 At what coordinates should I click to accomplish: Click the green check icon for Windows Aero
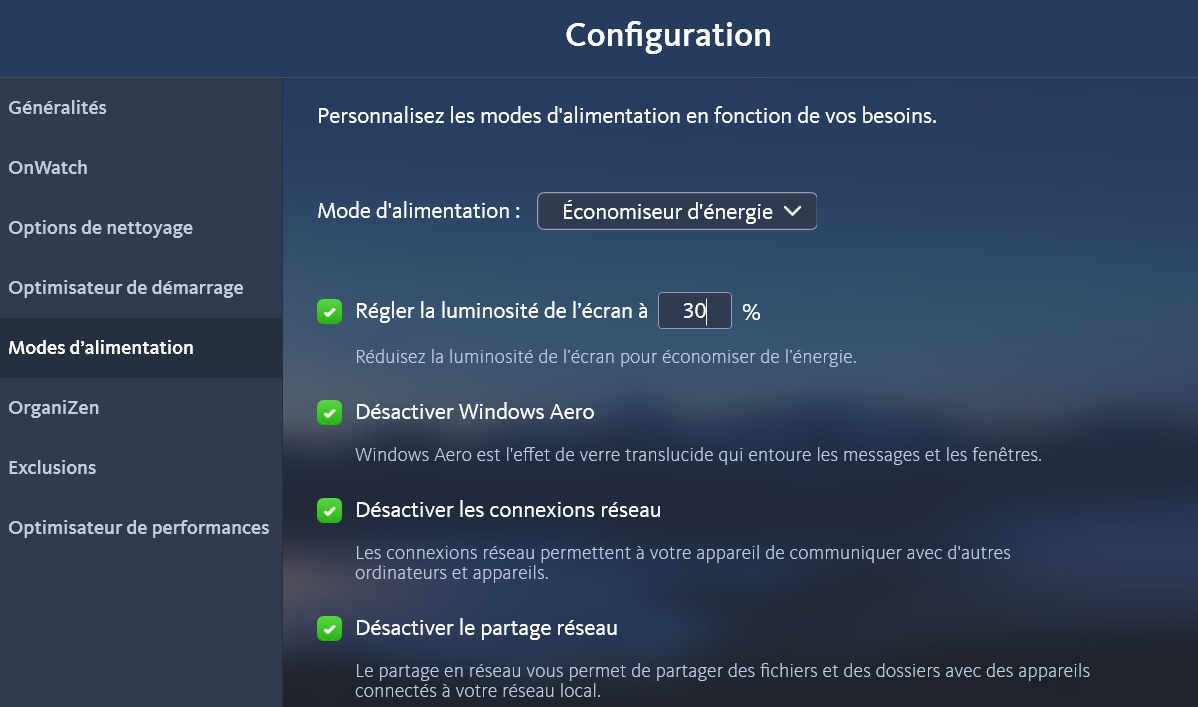[x=329, y=411]
